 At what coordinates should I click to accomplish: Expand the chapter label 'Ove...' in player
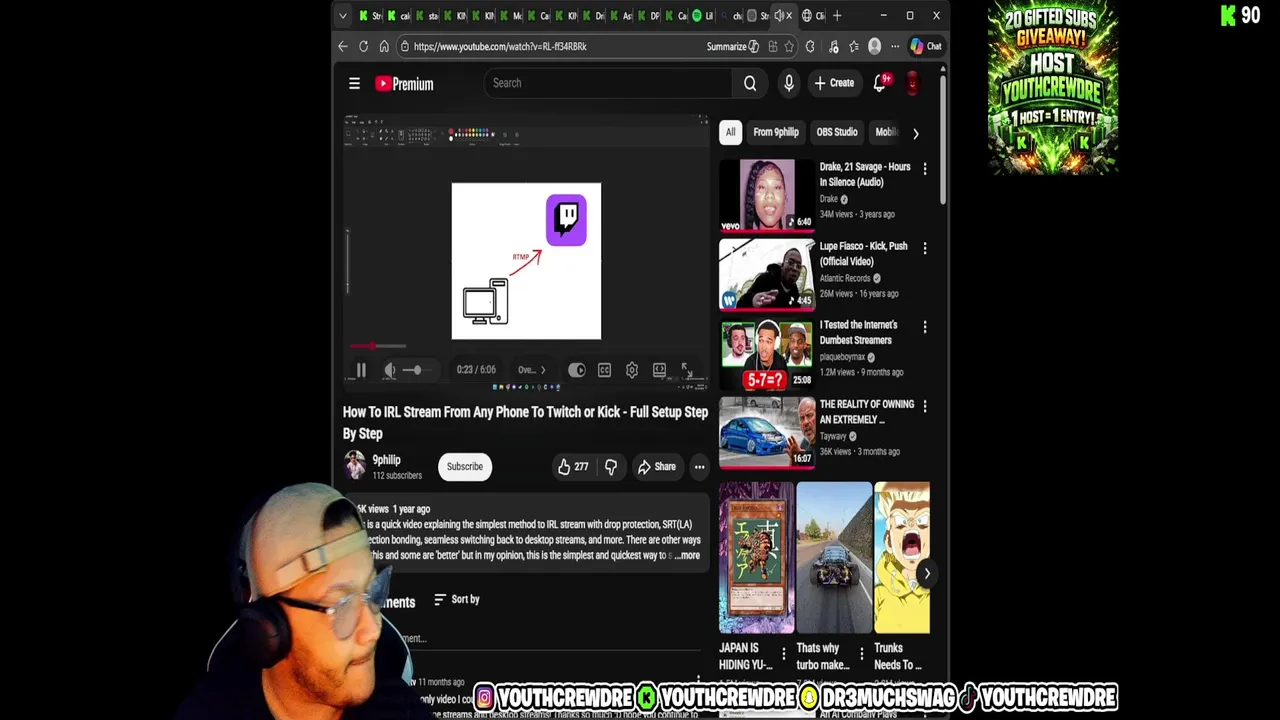531,370
